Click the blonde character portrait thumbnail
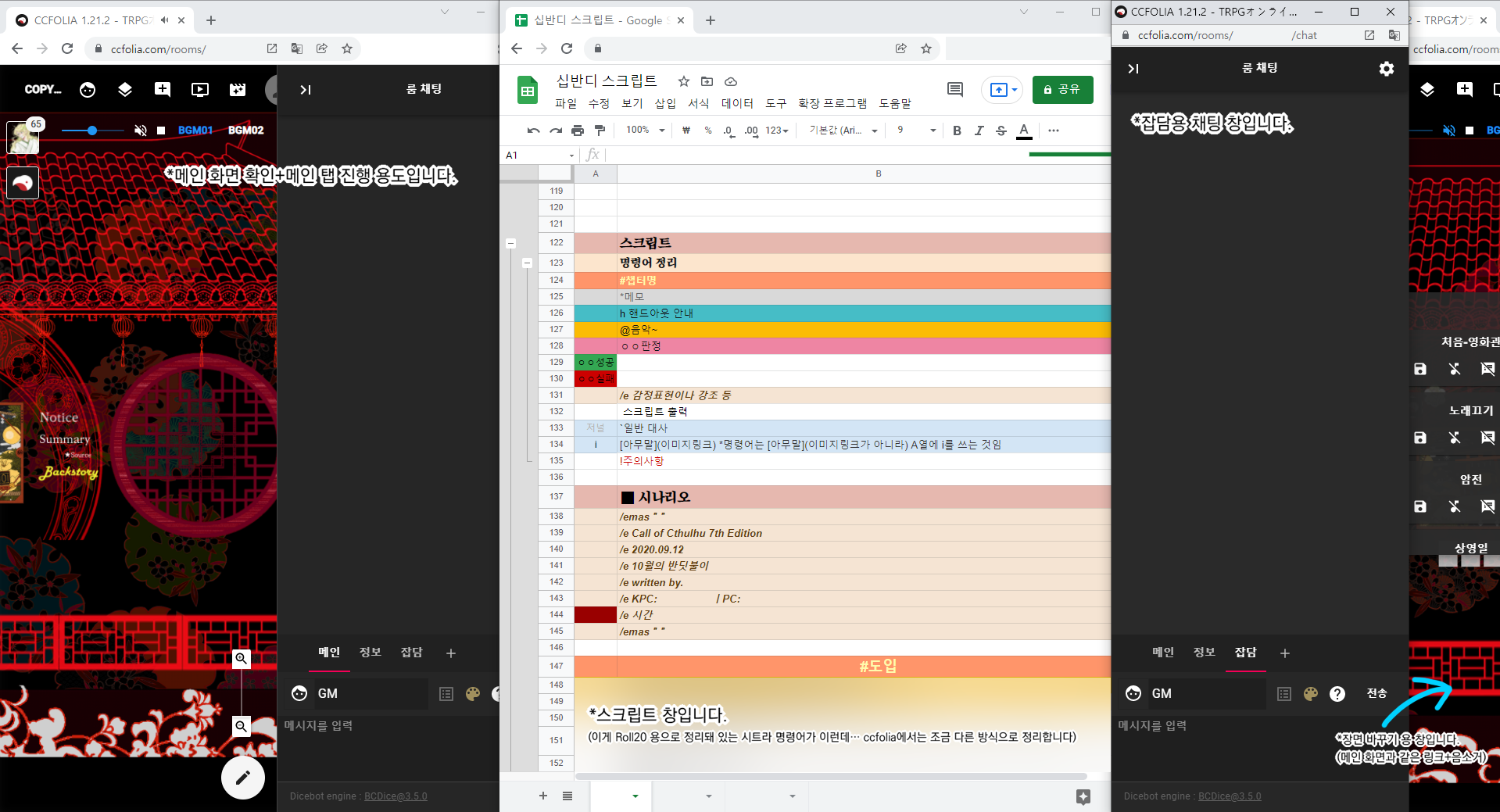The width and height of the screenshot is (1500, 812). (23, 138)
